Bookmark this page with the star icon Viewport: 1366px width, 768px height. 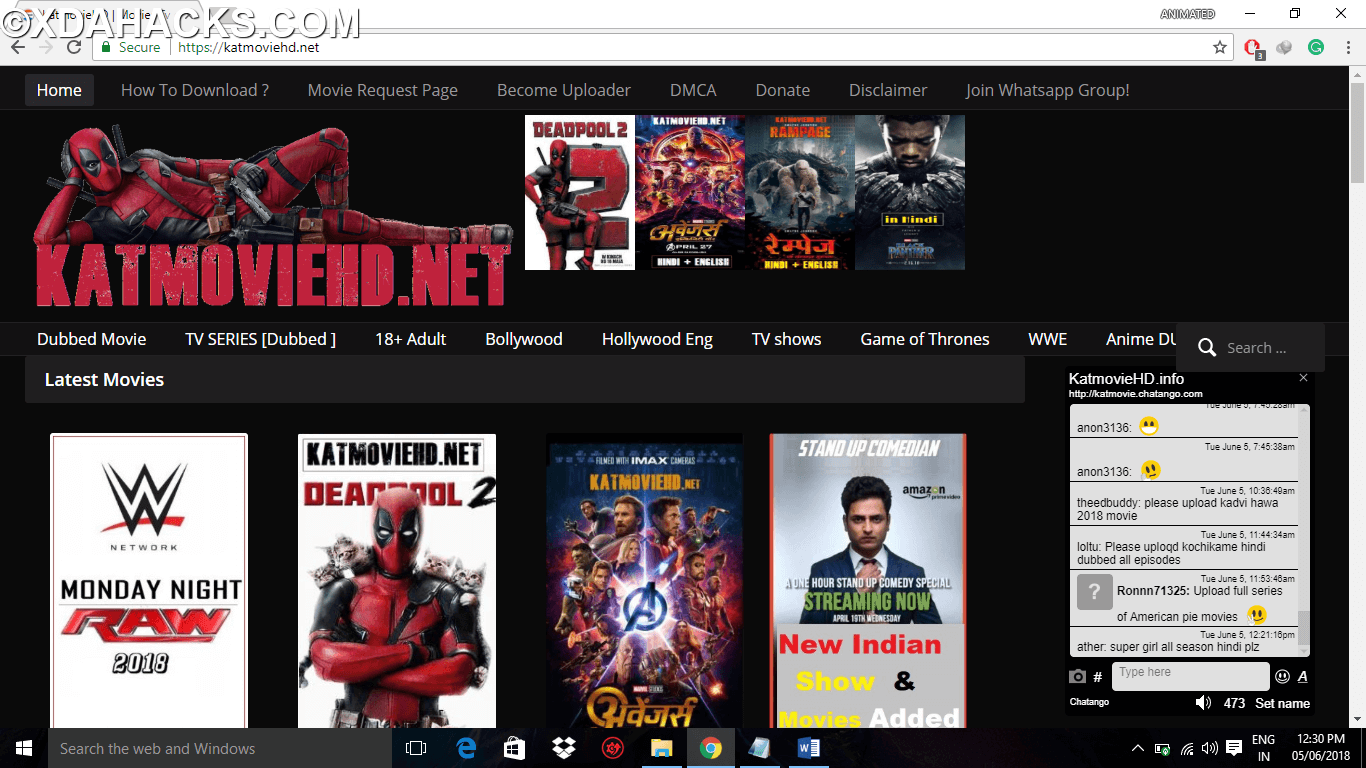[x=1220, y=47]
